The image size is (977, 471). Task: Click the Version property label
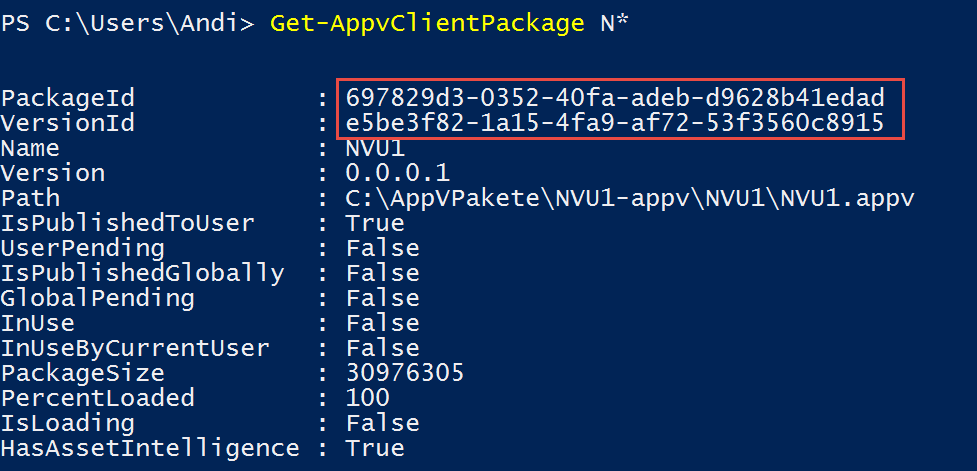(52, 173)
